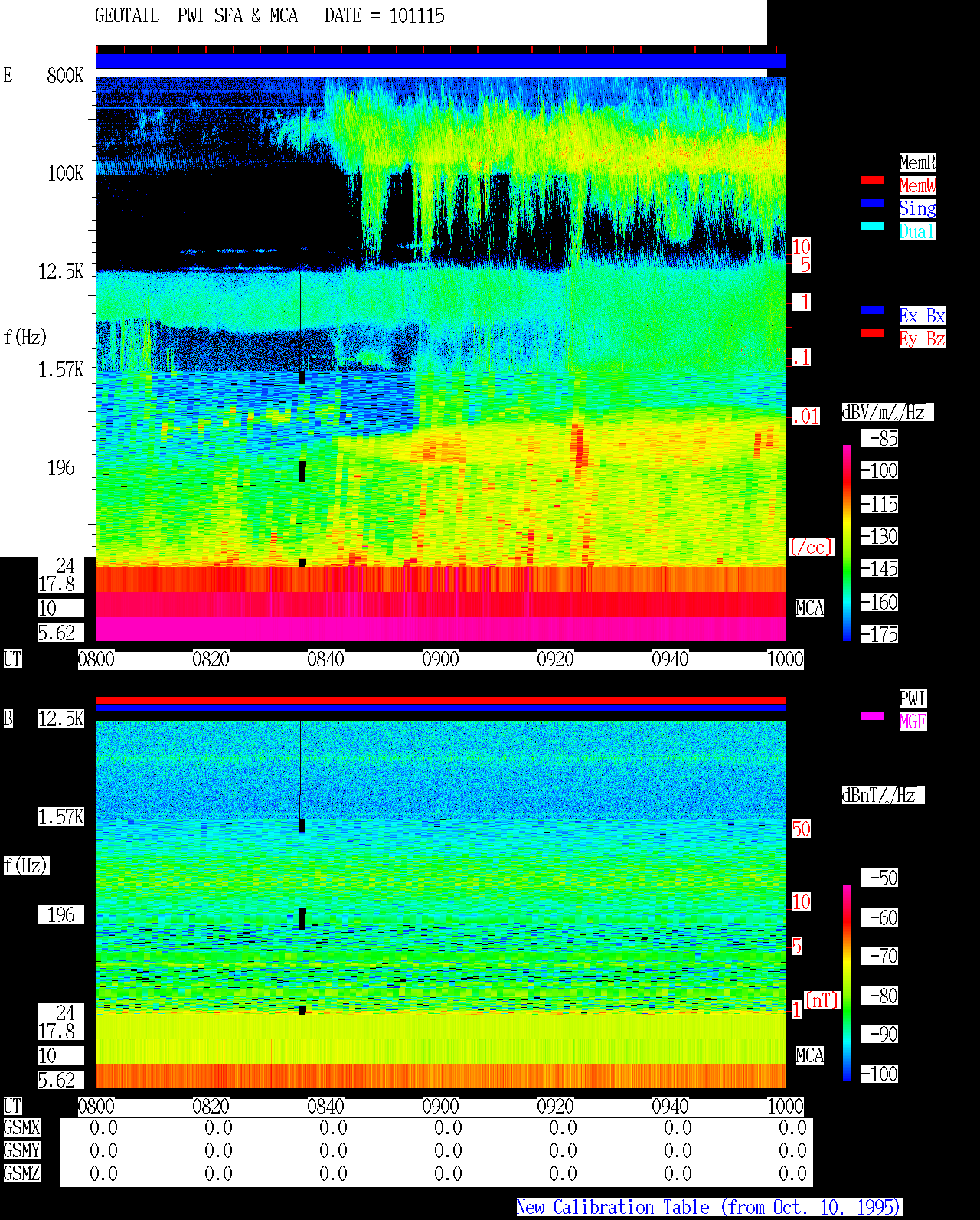Click the red Ey Bz legend swatch
The height and width of the screenshot is (1220, 980).
click(873, 334)
